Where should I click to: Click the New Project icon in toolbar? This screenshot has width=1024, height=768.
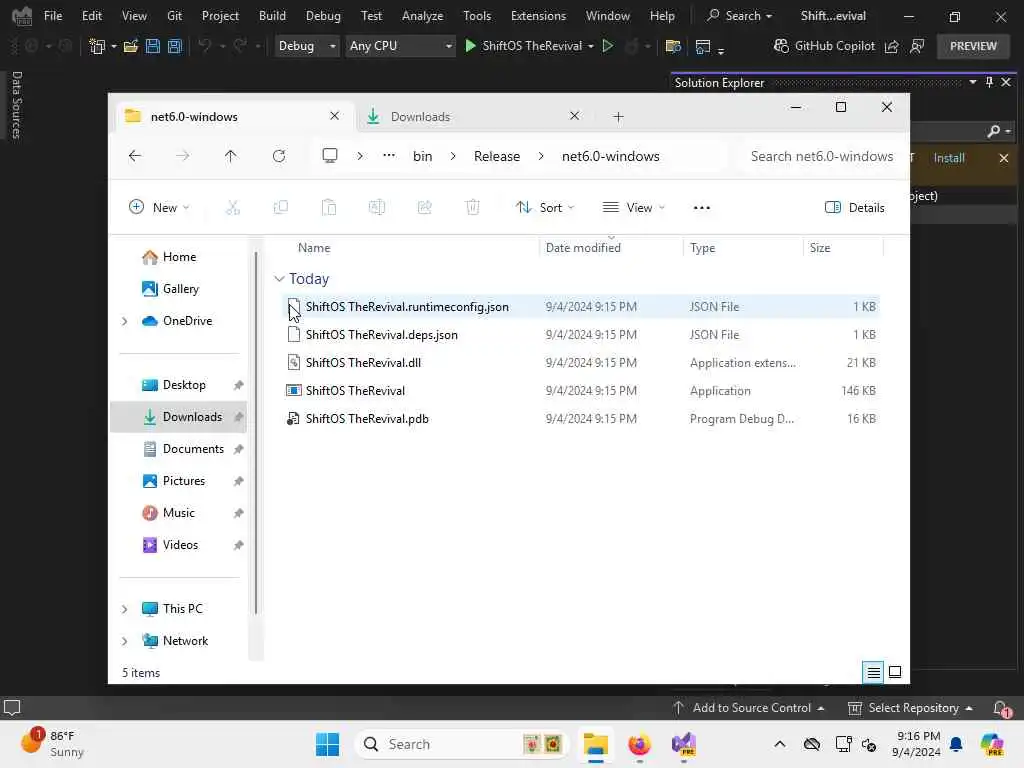[97, 46]
